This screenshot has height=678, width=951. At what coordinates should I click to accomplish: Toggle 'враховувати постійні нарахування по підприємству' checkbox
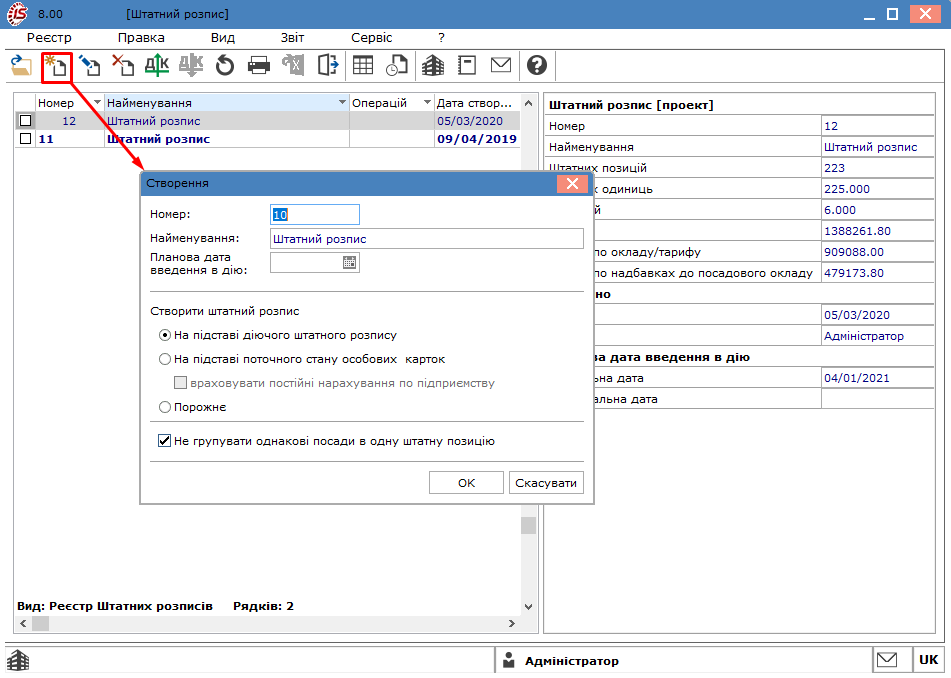click(180, 383)
